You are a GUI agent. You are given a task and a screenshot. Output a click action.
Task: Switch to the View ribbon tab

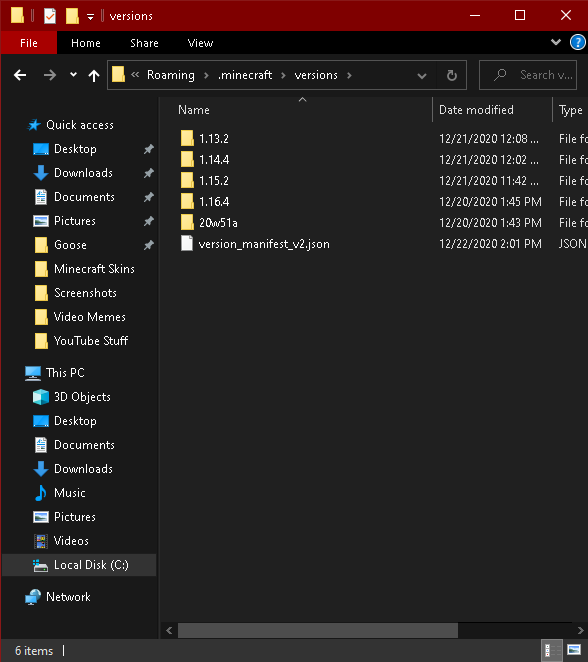(201, 43)
